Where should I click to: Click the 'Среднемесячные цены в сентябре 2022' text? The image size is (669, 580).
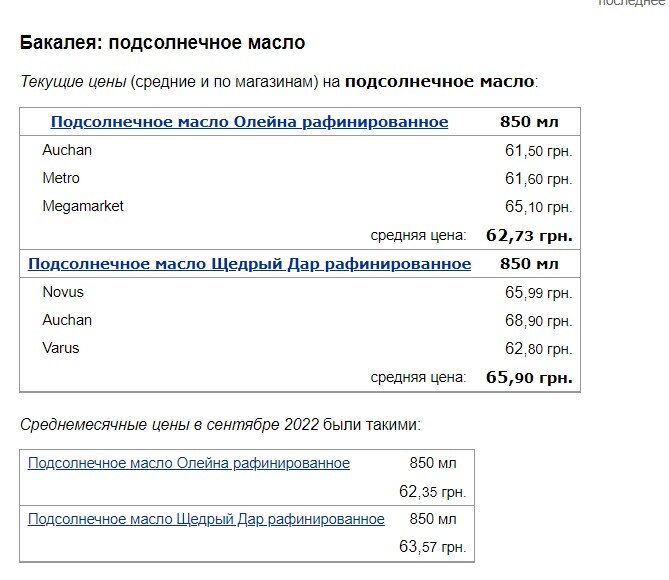(168, 424)
